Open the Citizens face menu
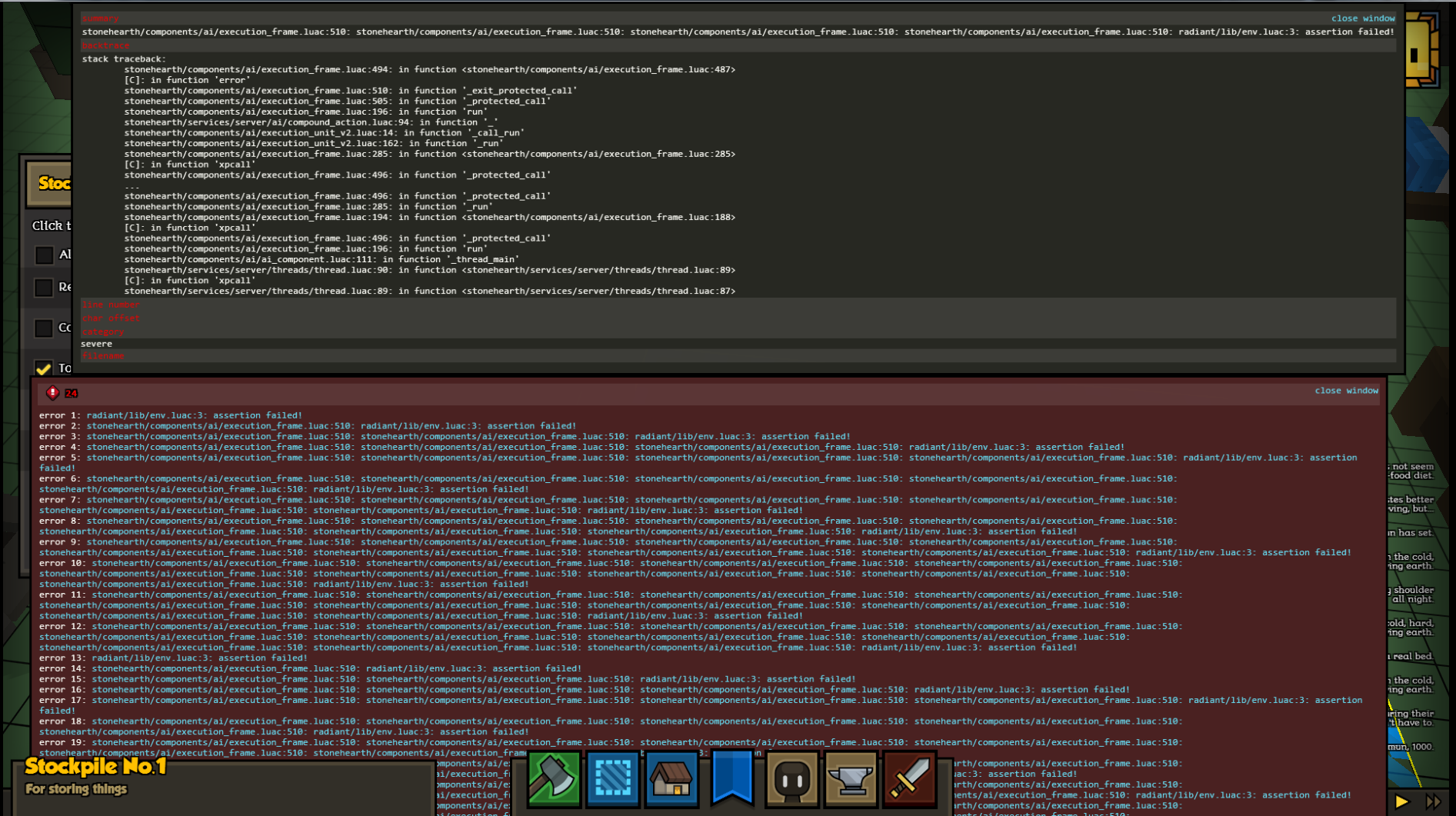The width and height of the screenshot is (1456, 816). point(791,778)
